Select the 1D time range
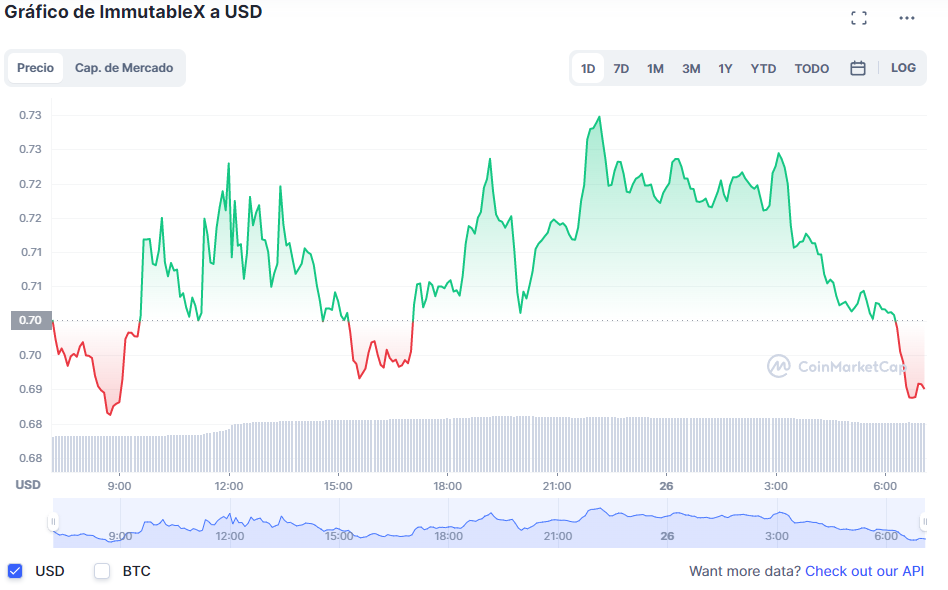Screen dimensions: 948x590 (588, 68)
